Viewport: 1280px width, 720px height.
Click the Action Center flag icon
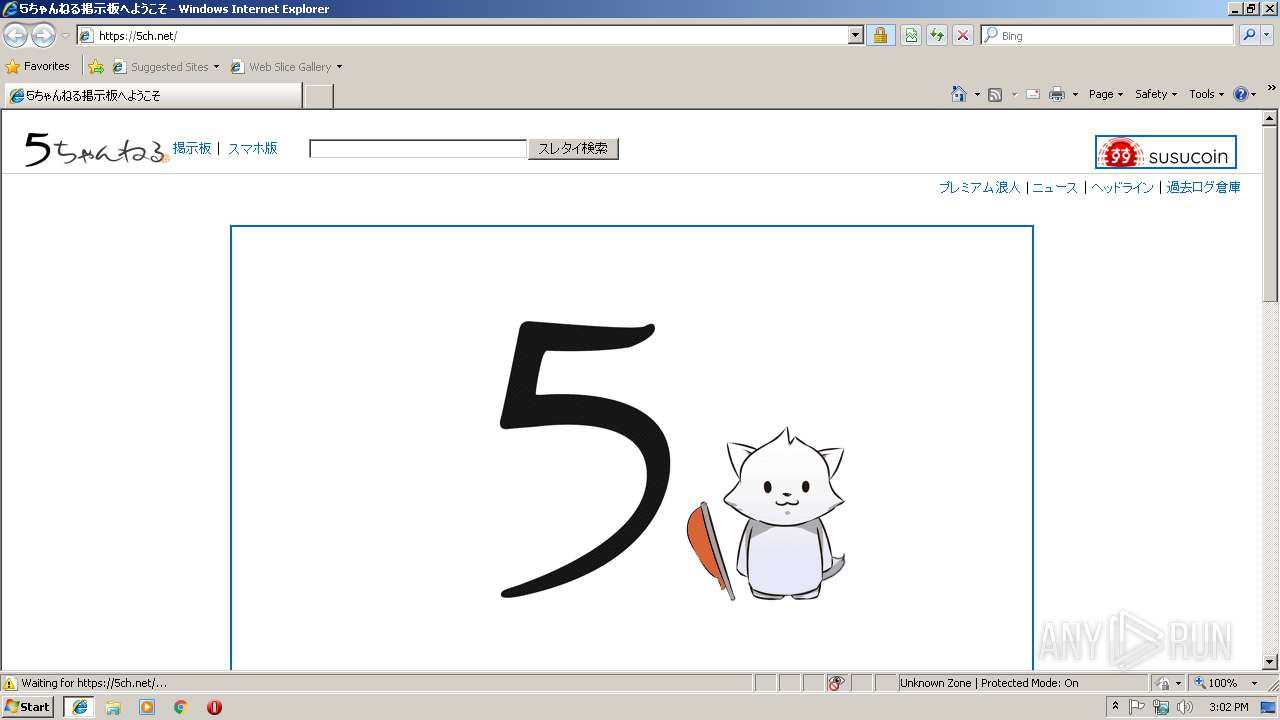(x=1137, y=707)
